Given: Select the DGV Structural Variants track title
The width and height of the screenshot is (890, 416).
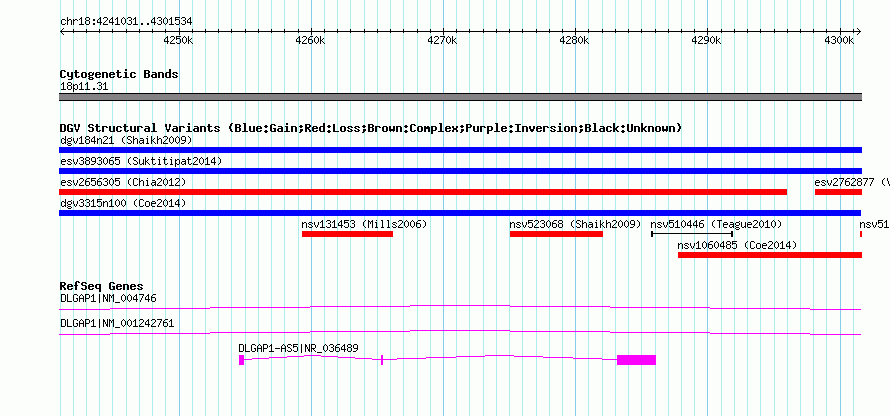Looking at the screenshot, I should pos(371,128).
